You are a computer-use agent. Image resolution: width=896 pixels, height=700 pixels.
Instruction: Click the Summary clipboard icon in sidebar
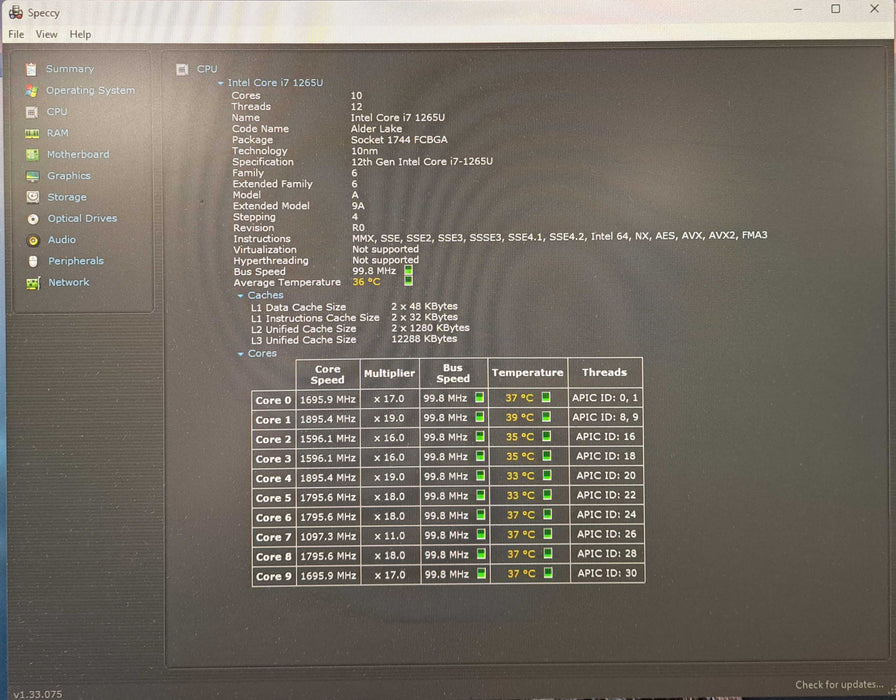(x=31, y=69)
